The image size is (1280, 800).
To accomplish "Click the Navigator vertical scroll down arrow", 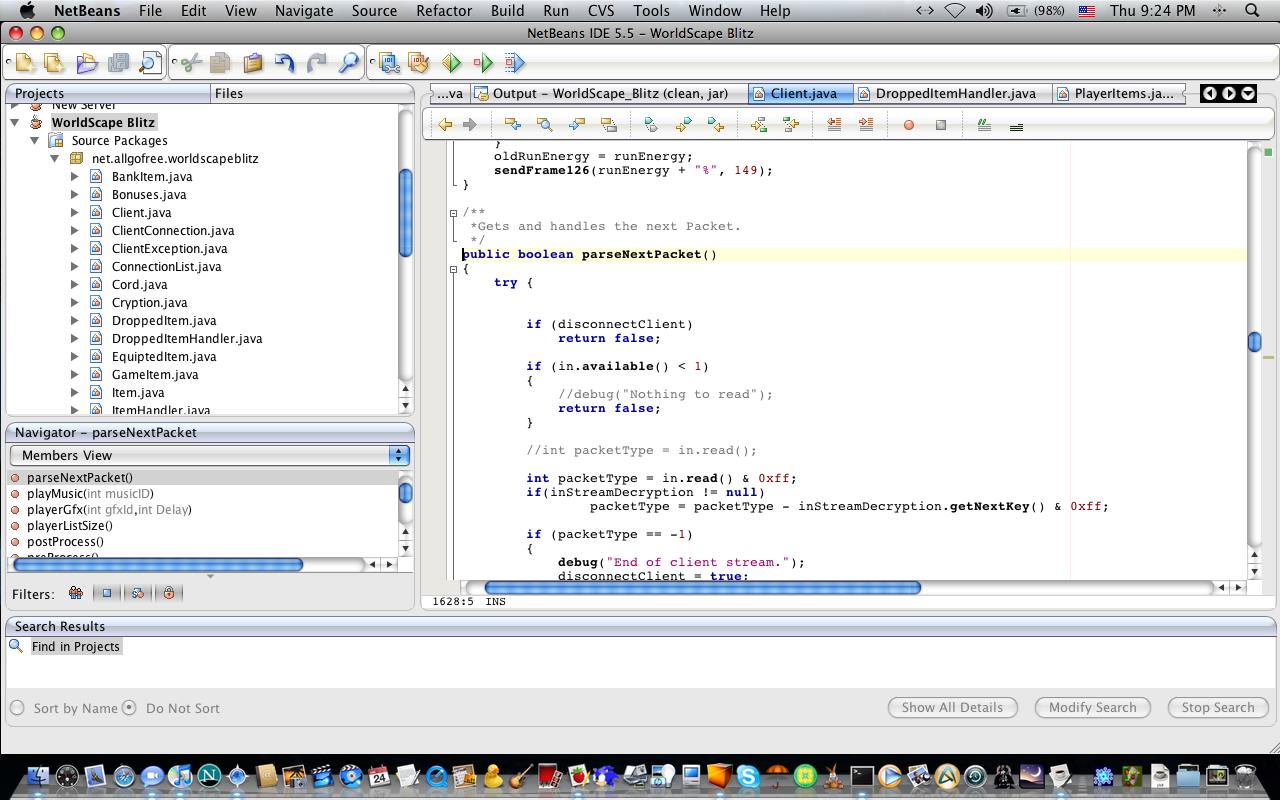I will tap(405, 547).
